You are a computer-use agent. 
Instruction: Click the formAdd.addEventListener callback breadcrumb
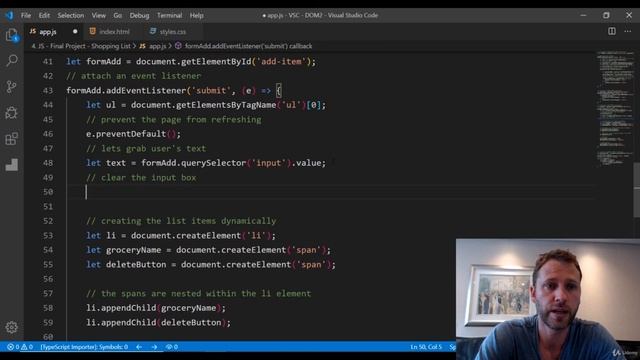pyautogui.click(x=244, y=46)
